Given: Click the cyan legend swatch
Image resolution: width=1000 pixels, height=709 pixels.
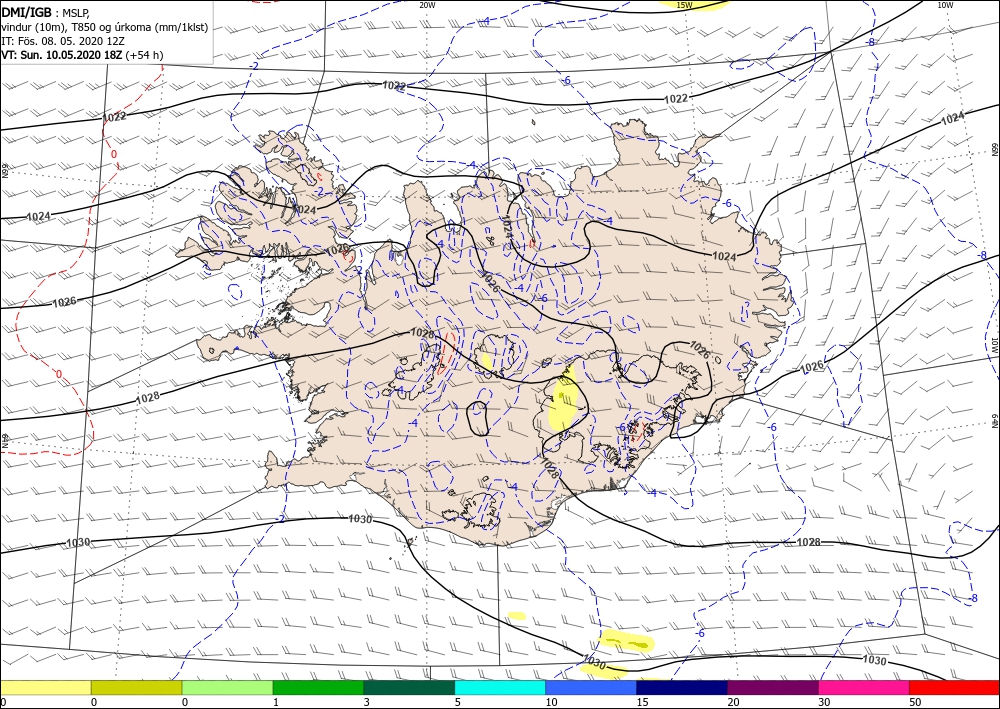Looking at the screenshot, I should tap(500, 687).
